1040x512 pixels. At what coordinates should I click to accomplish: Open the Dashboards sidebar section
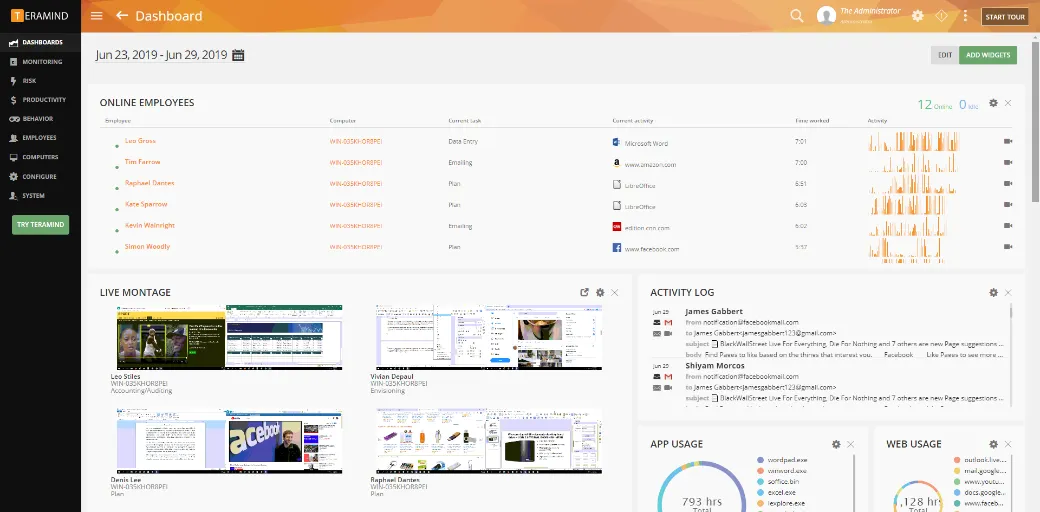click(40, 42)
